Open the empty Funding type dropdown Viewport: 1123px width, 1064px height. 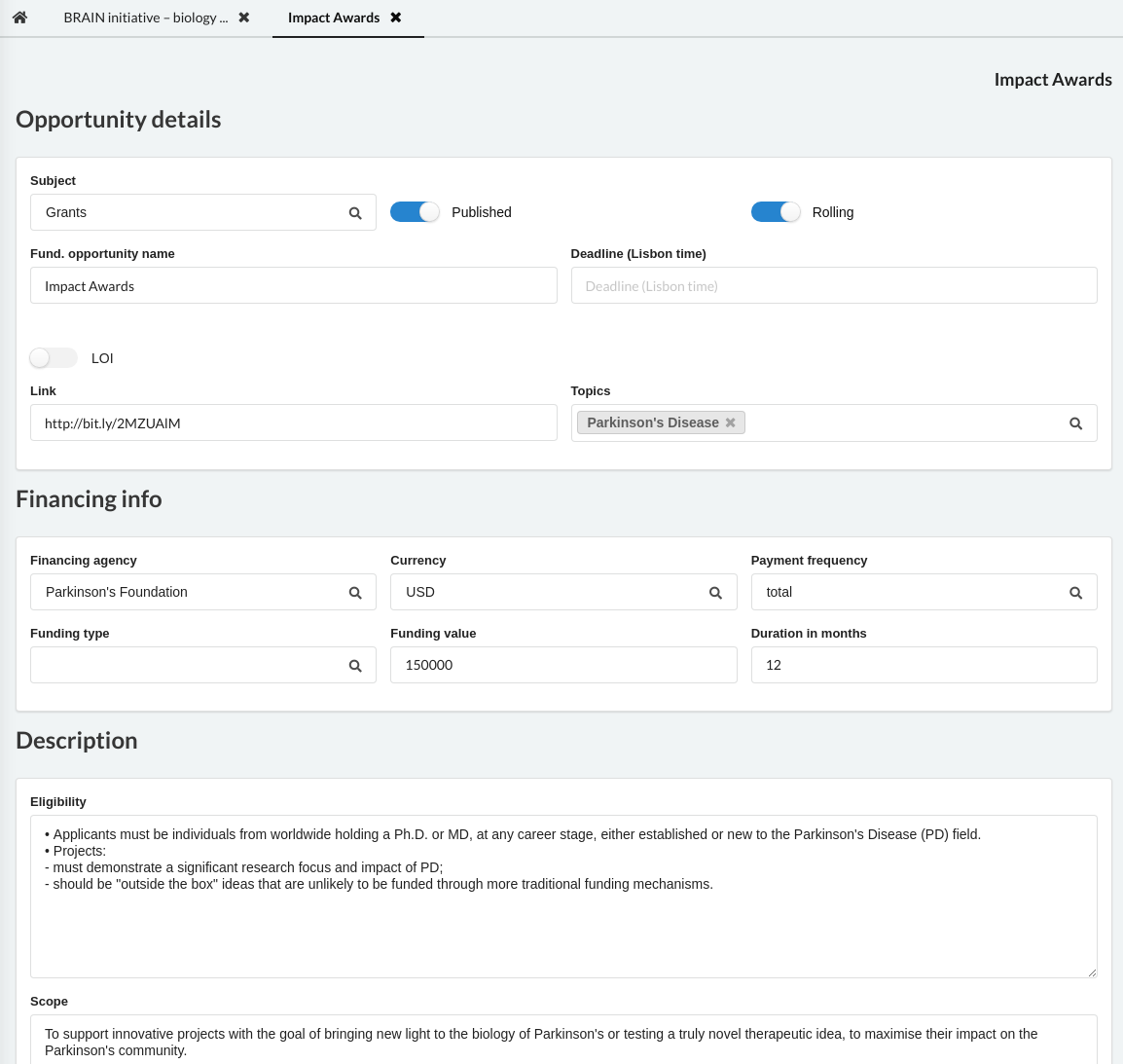[202, 665]
